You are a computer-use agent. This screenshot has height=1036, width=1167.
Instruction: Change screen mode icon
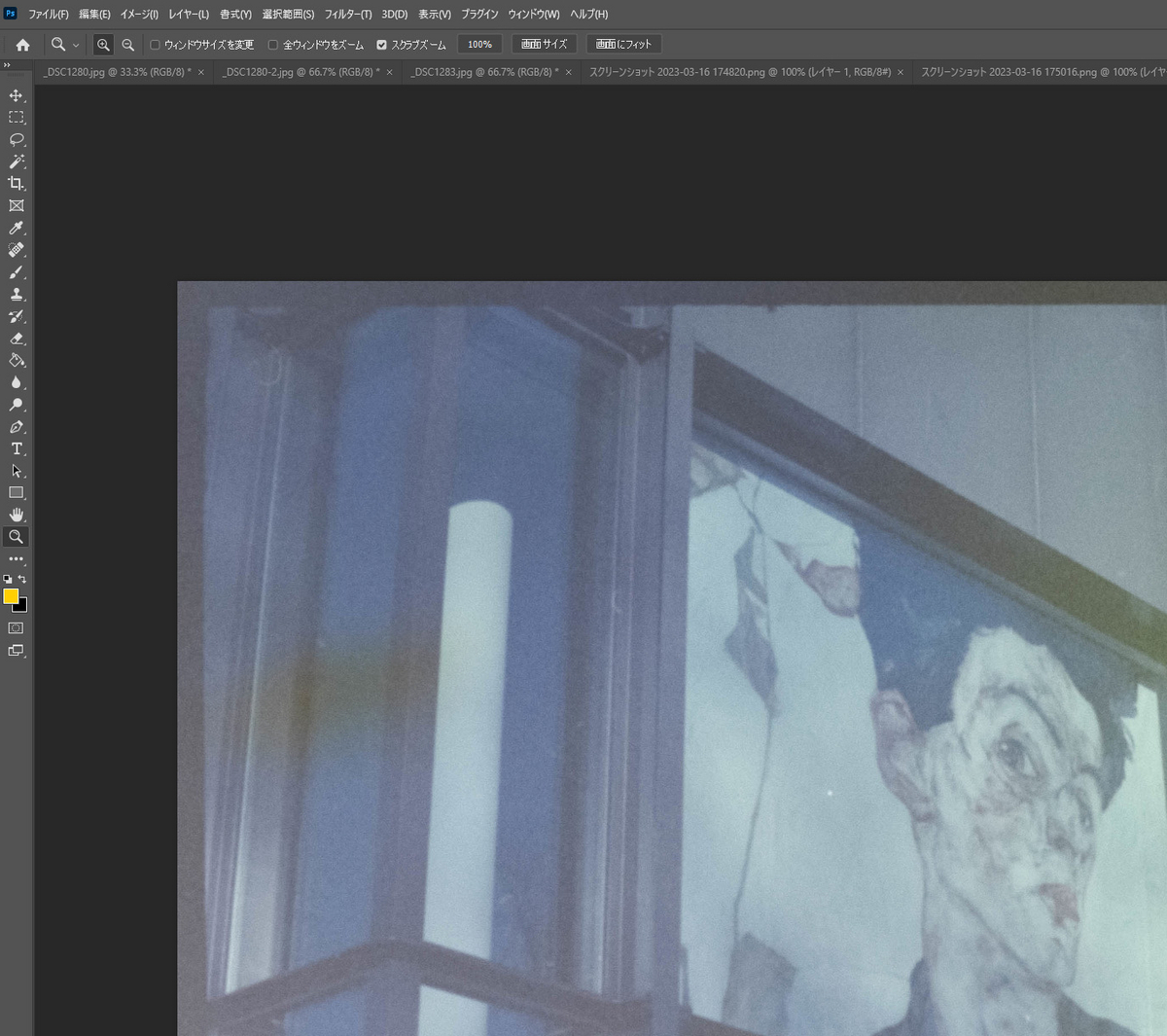coord(17,651)
